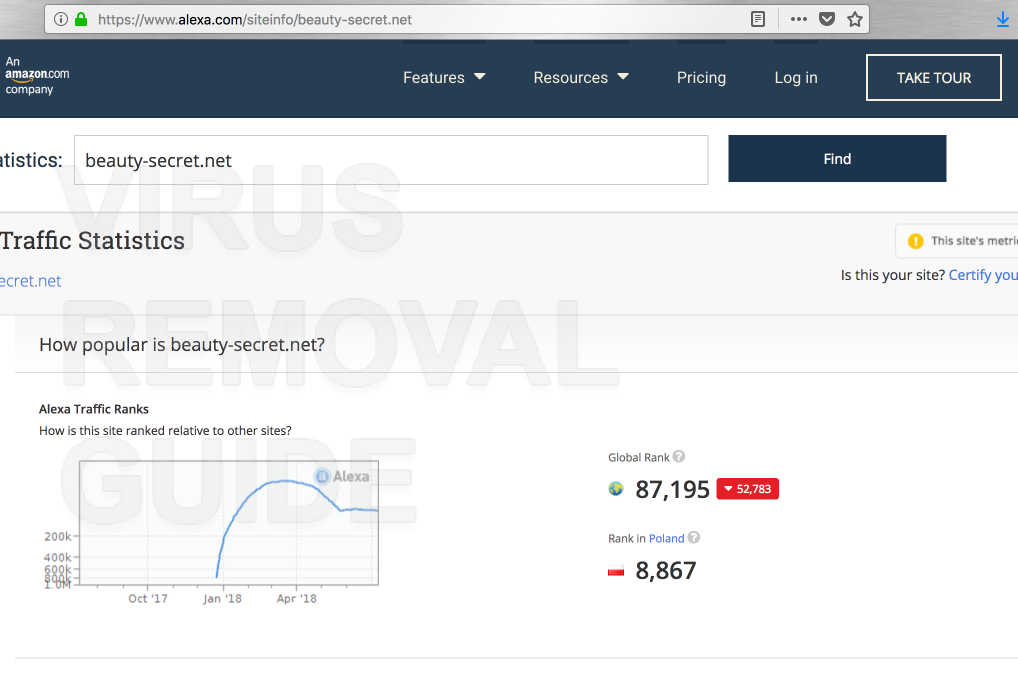Click the red 52,783 rank change badge

point(747,489)
